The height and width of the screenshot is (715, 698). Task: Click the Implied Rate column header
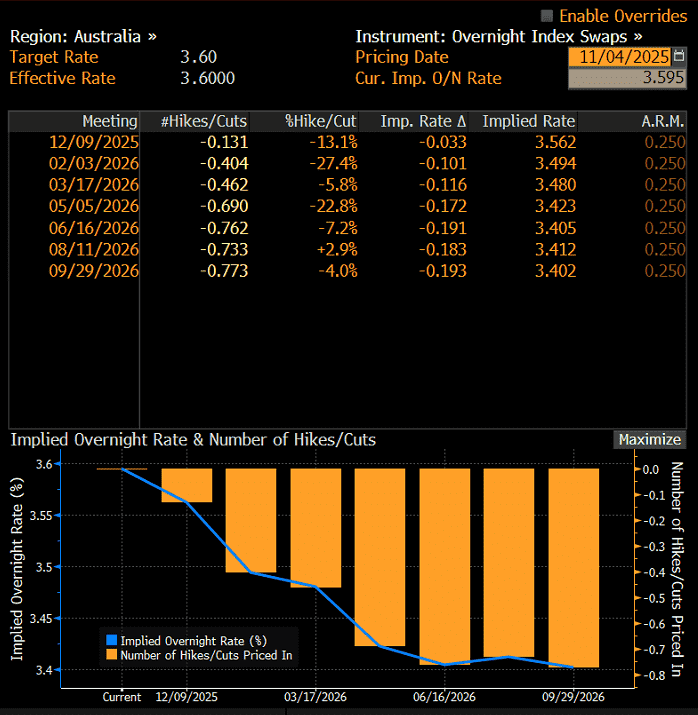point(528,121)
